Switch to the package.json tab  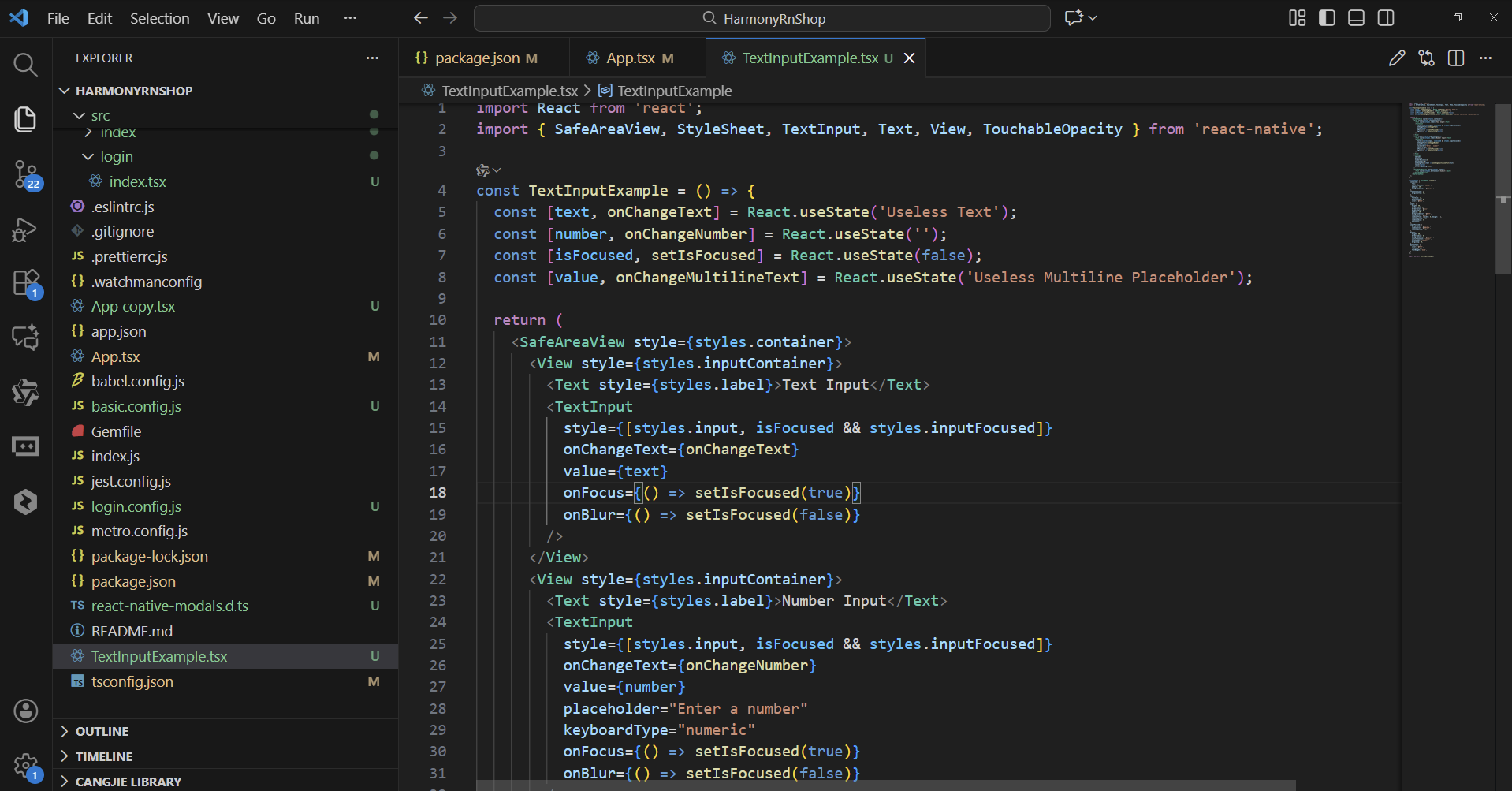(477, 58)
